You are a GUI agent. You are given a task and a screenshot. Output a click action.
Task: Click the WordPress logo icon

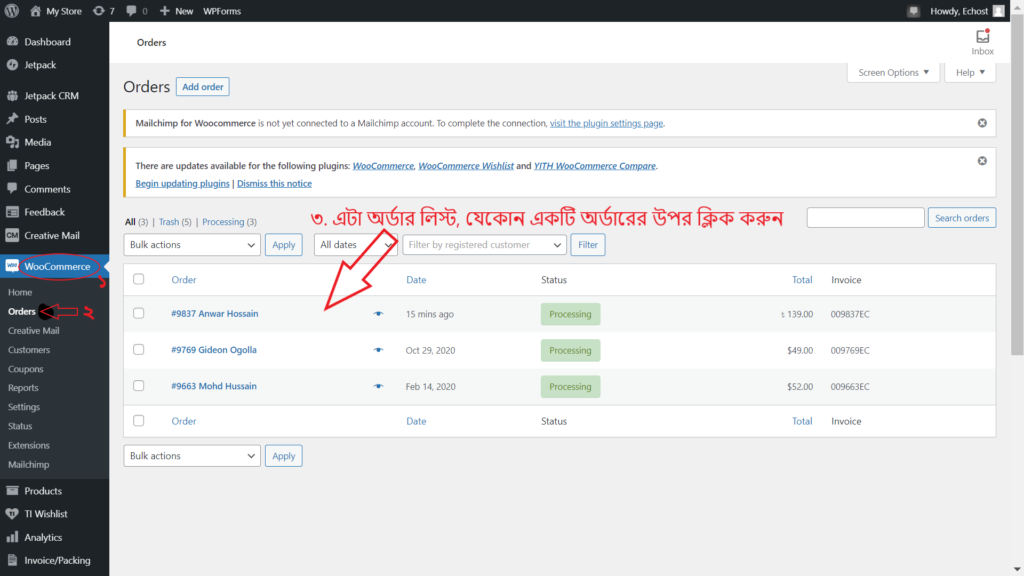(x=12, y=11)
